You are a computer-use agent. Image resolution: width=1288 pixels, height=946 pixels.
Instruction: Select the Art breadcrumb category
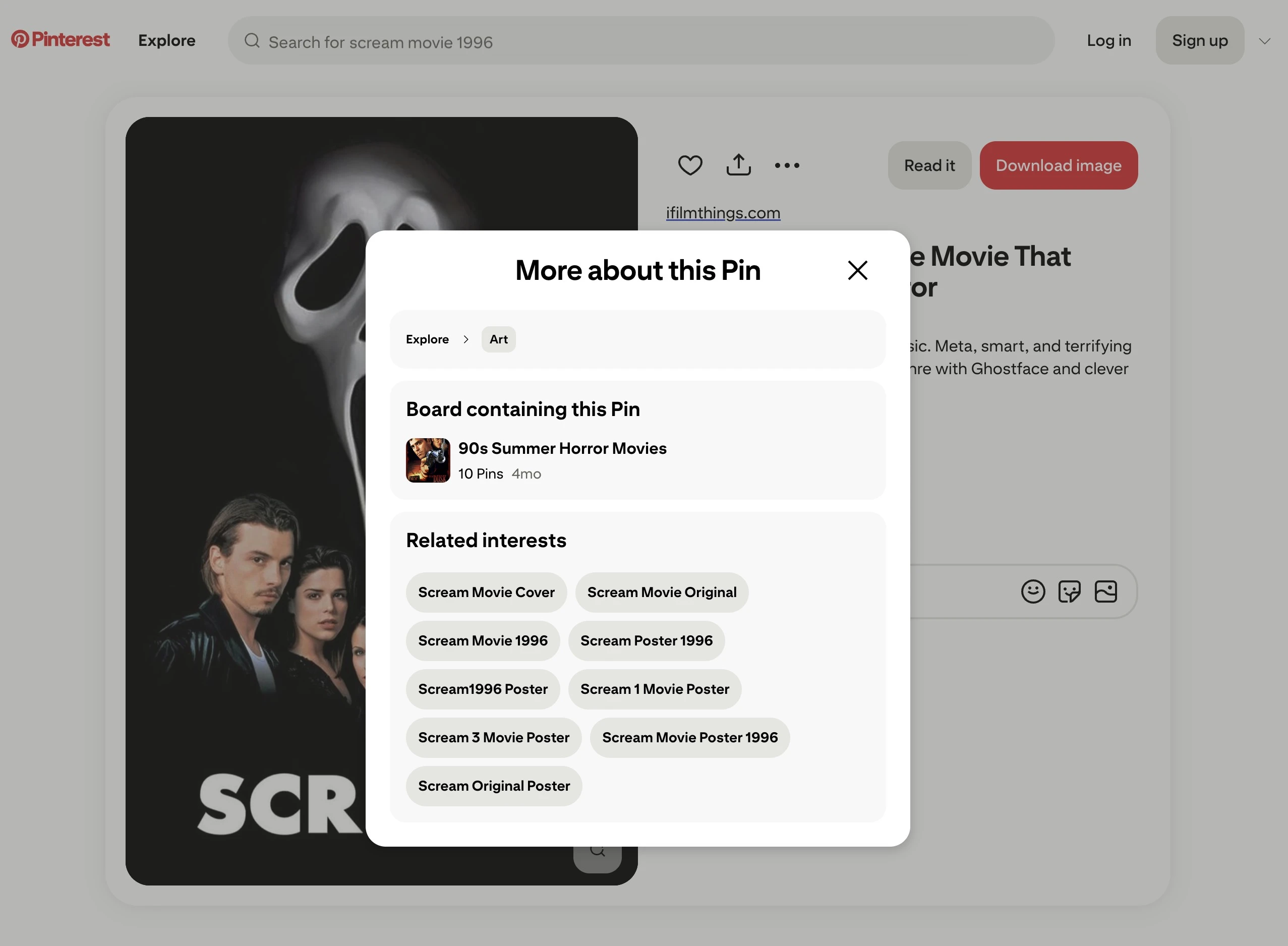click(498, 339)
